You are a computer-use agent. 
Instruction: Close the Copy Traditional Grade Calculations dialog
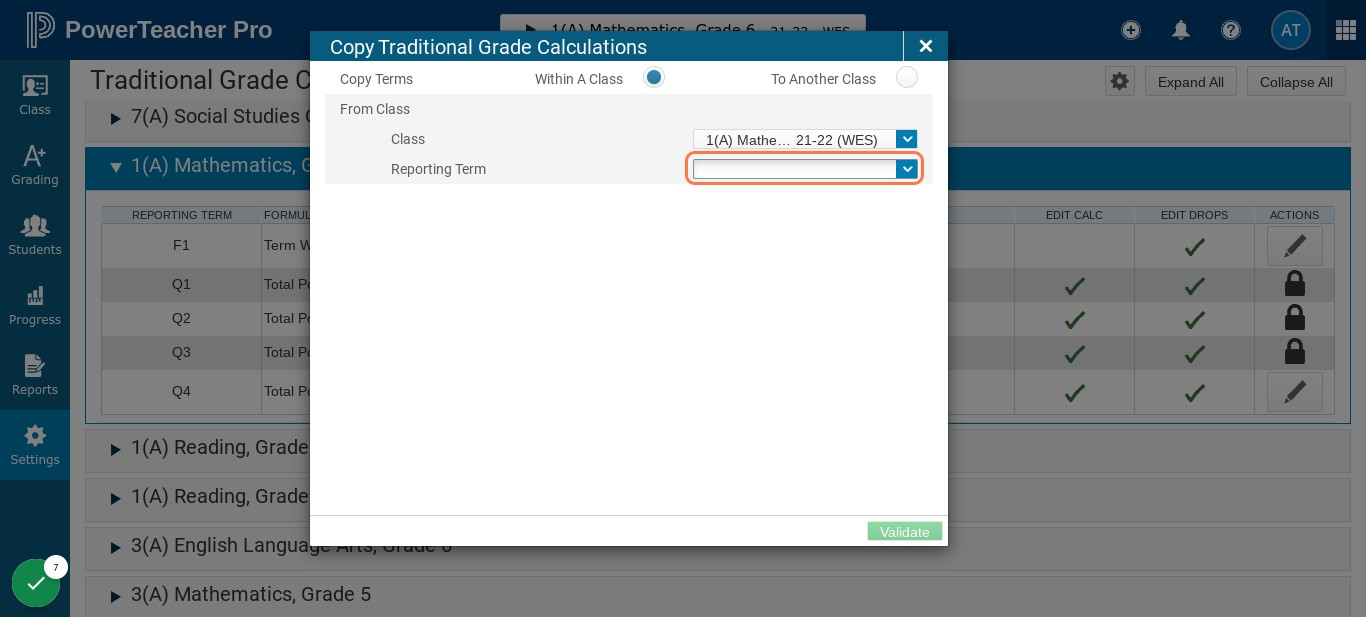[x=926, y=46]
